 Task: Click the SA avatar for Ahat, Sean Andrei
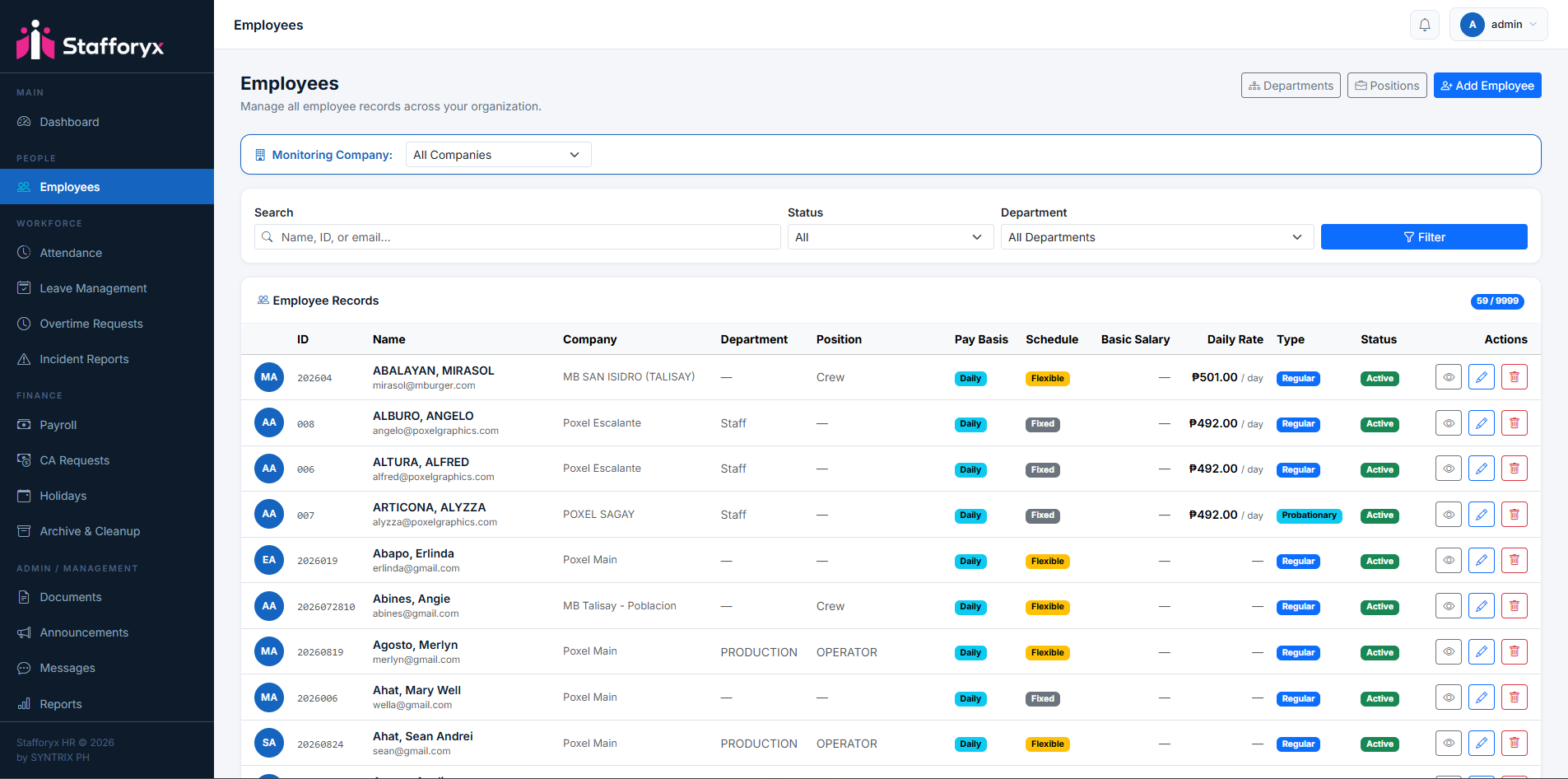coord(269,743)
